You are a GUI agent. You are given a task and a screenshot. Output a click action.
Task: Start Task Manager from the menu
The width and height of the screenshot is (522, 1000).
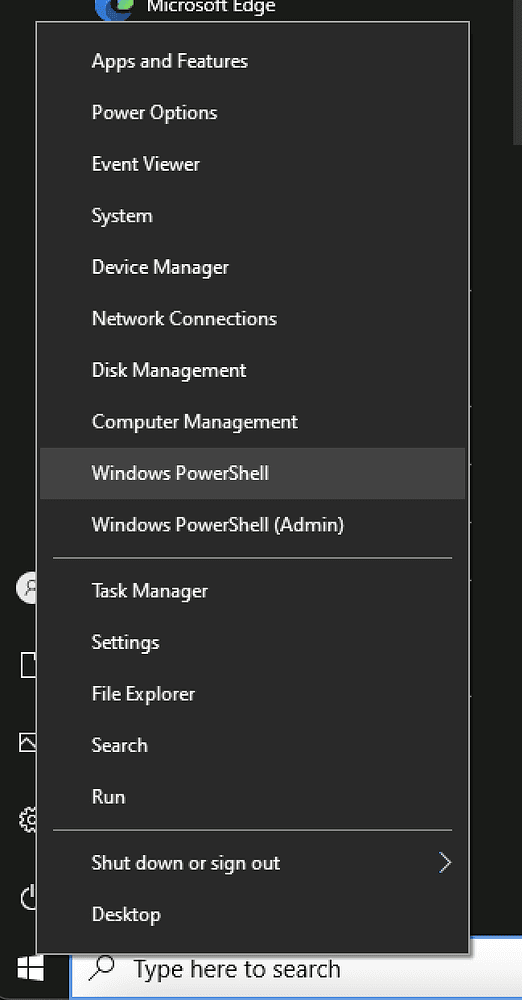[252, 591]
